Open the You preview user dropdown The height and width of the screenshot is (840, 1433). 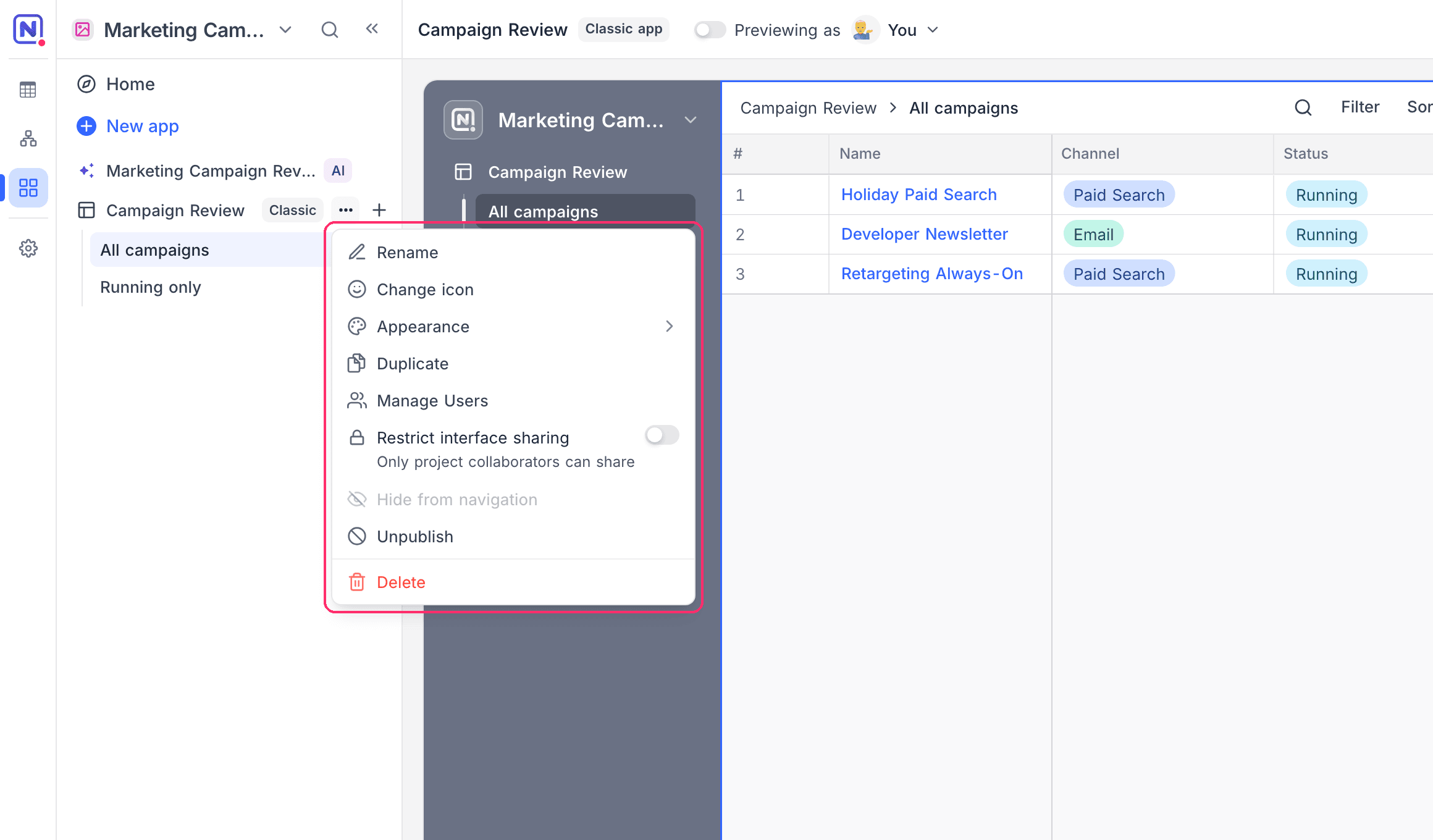(x=913, y=30)
